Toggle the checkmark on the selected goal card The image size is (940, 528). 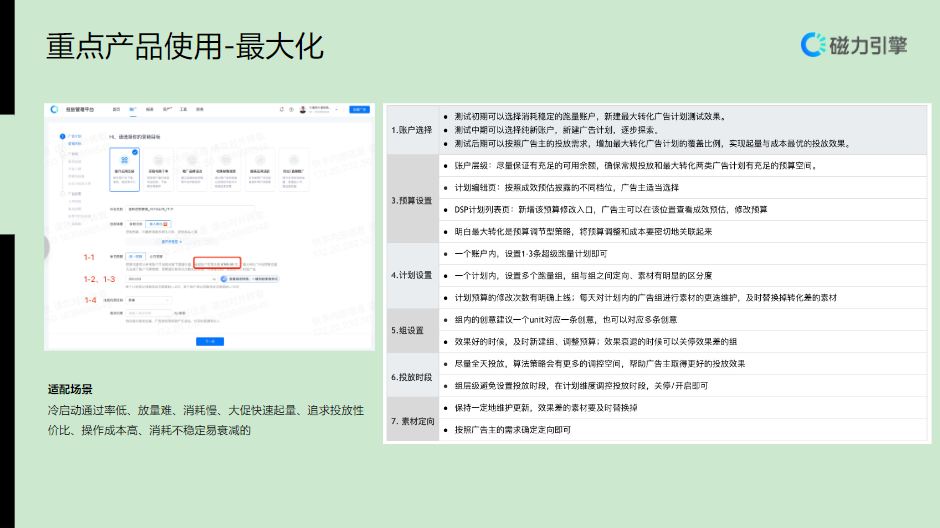[x=135, y=152]
